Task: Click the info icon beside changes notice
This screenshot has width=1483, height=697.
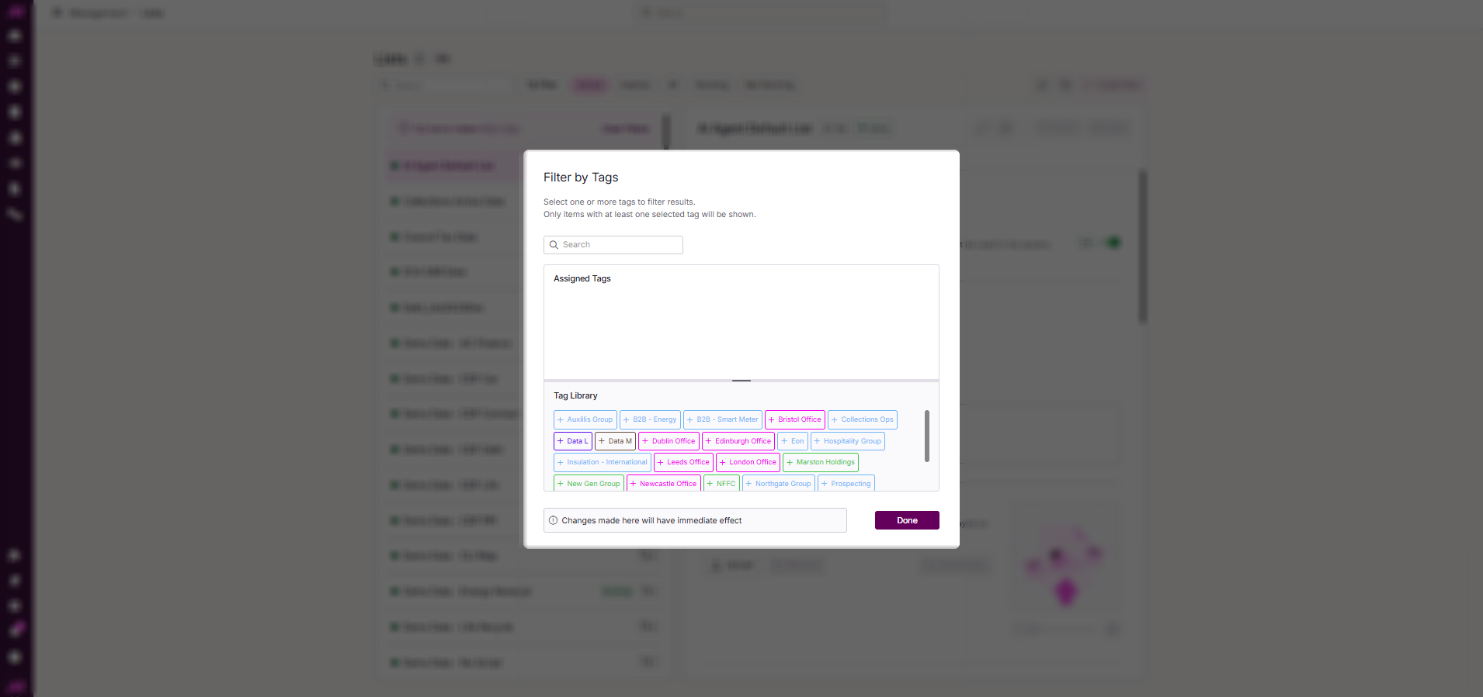Action: (553, 520)
